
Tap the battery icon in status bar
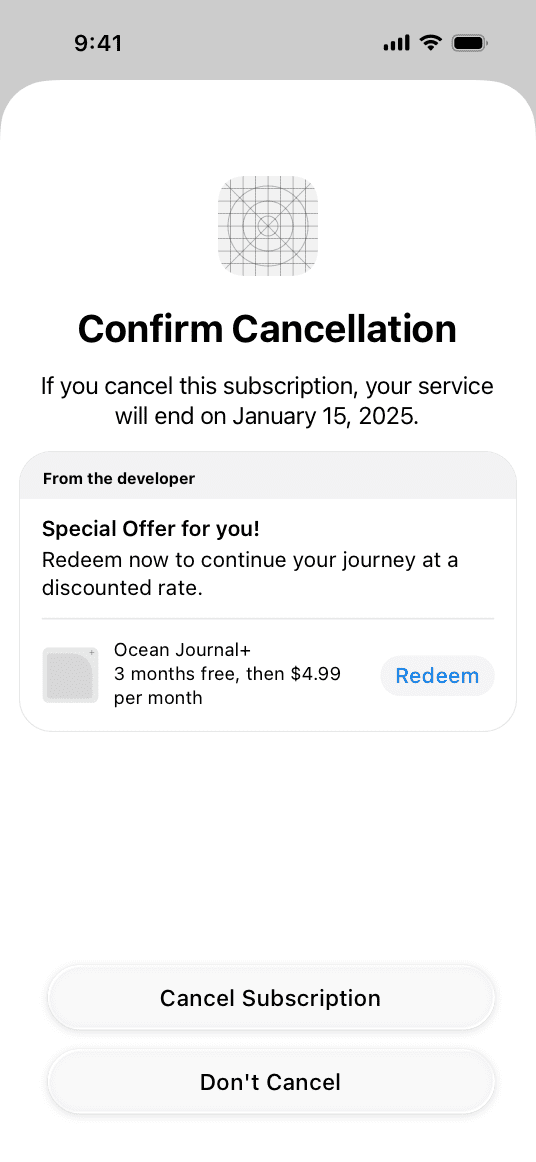tap(469, 43)
